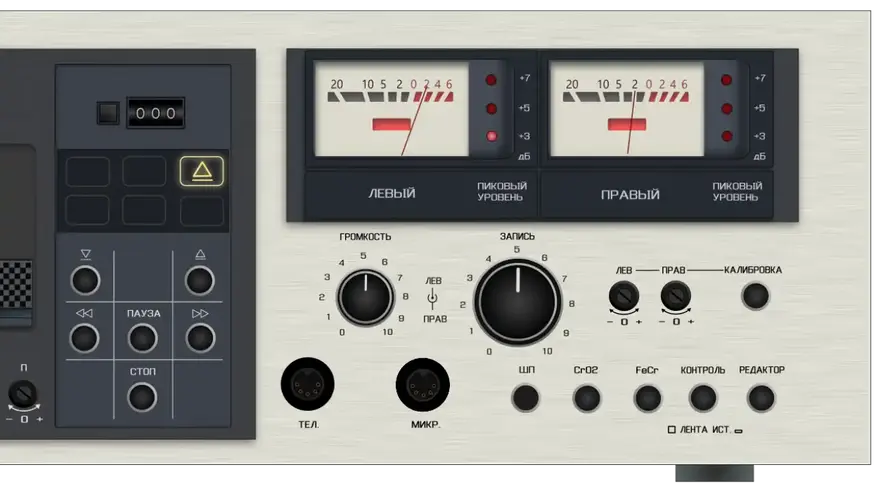
Task: Toggle the РЕДАКТОР editor button
Action: tap(761, 398)
